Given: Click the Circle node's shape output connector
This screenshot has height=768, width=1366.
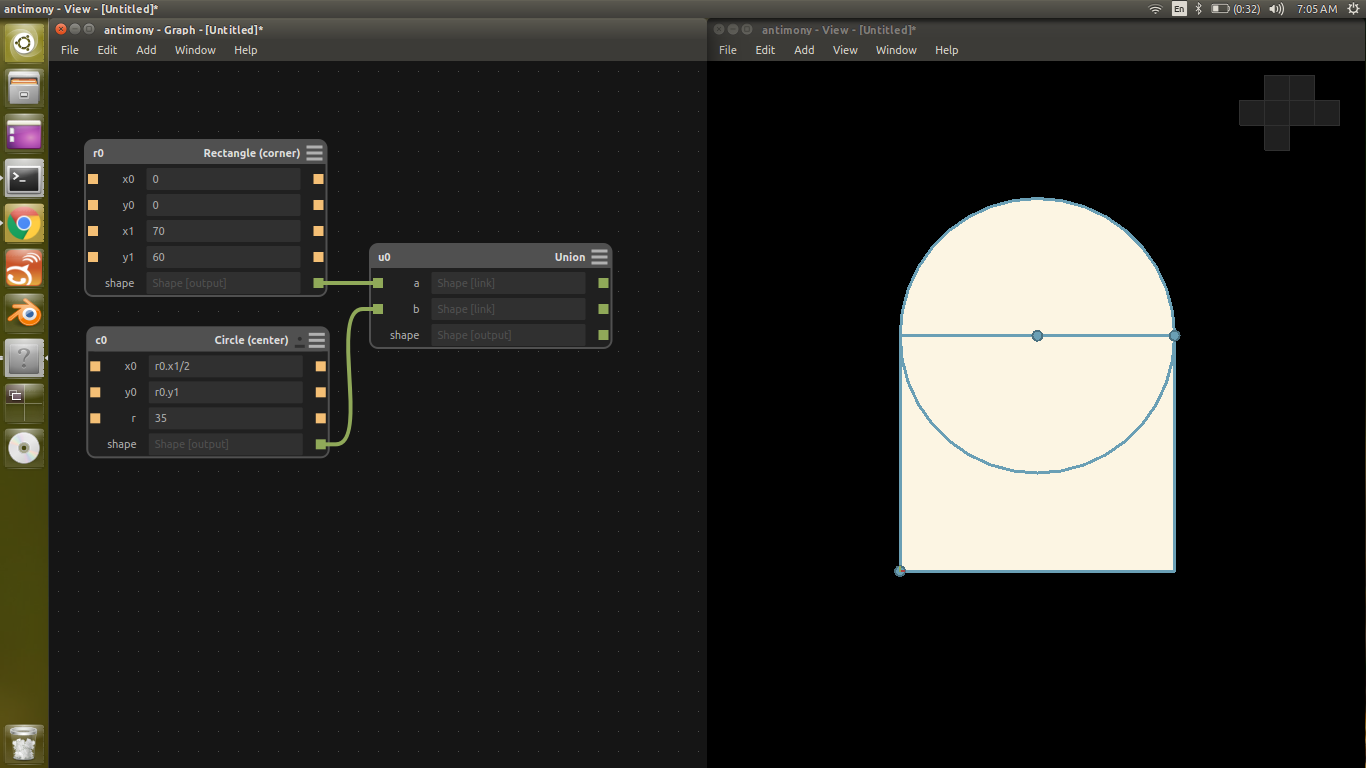Looking at the screenshot, I should coord(319,444).
